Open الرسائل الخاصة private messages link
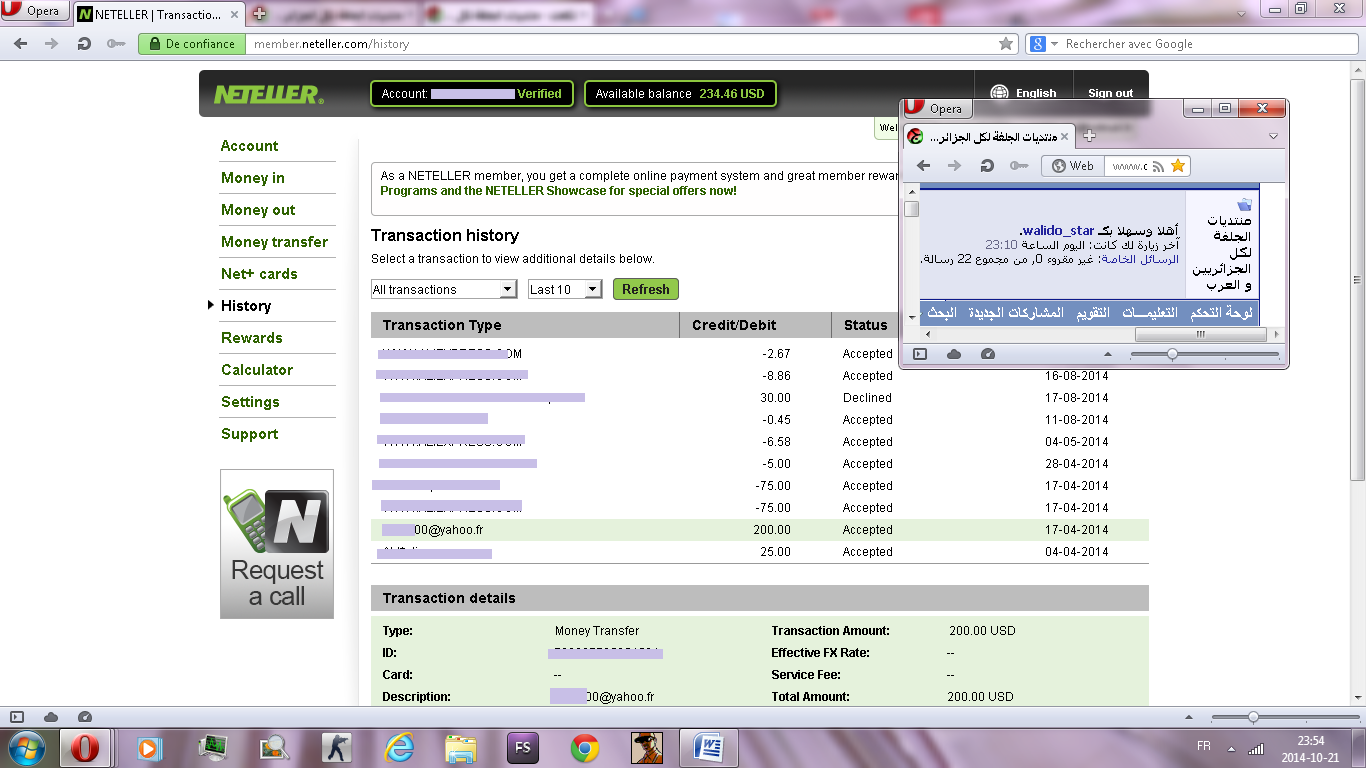This screenshot has height=768, width=1366. pos(1139,259)
